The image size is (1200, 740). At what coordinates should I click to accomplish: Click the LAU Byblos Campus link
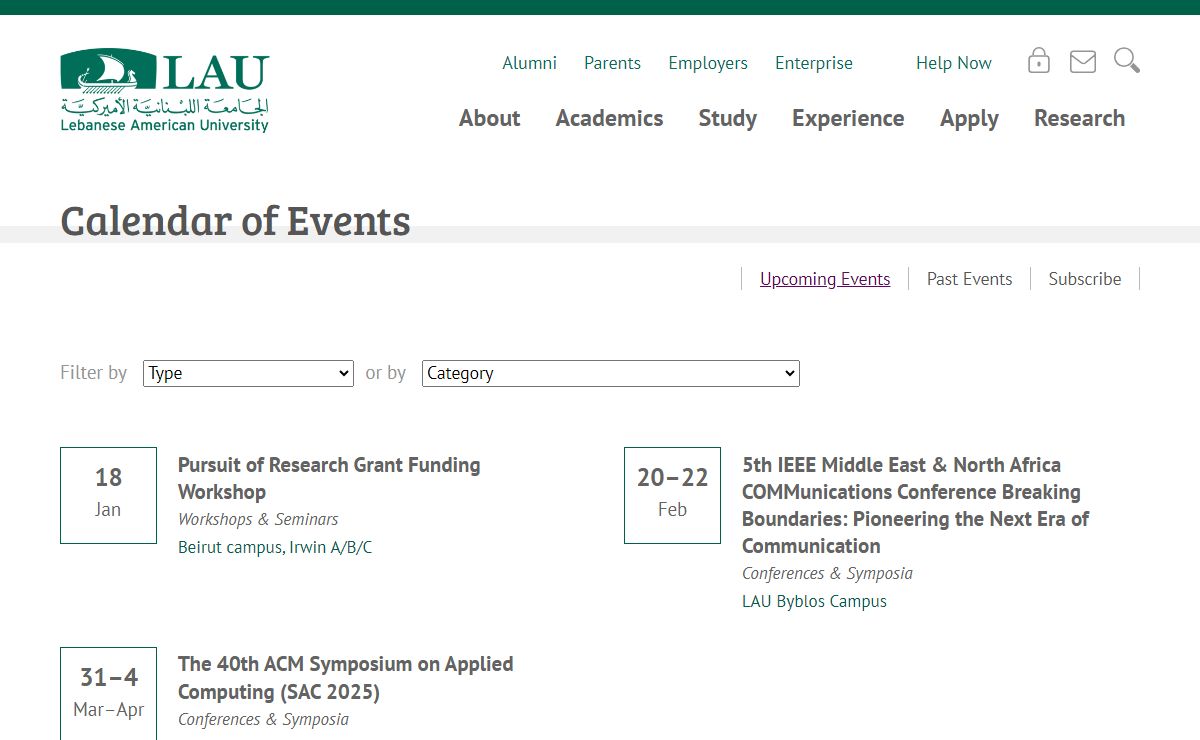click(814, 601)
